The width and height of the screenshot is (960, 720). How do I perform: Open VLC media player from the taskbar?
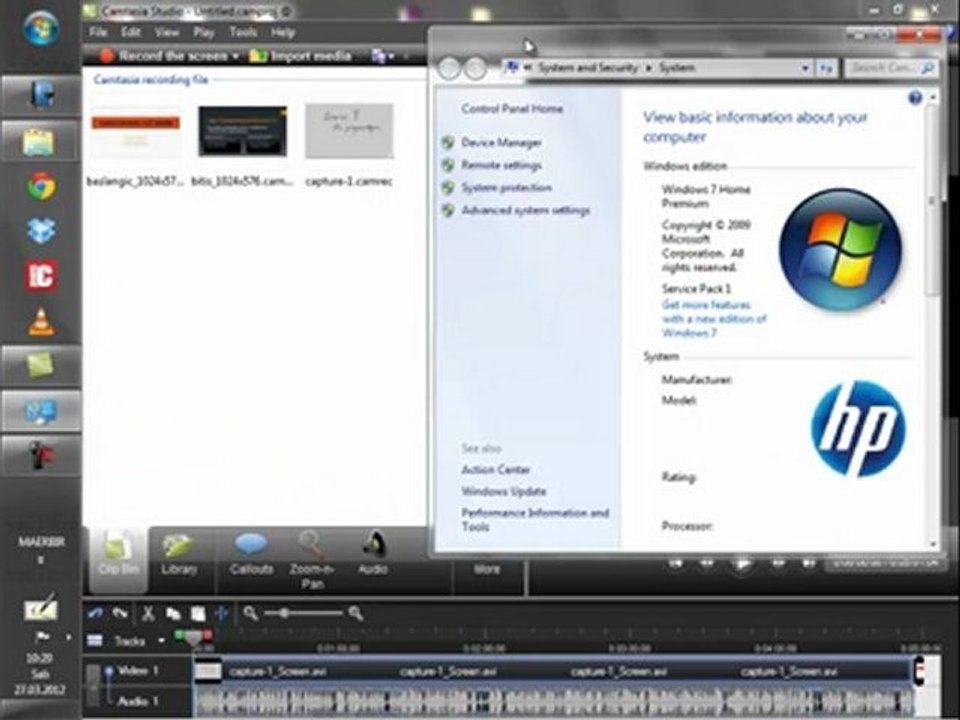click(40, 321)
